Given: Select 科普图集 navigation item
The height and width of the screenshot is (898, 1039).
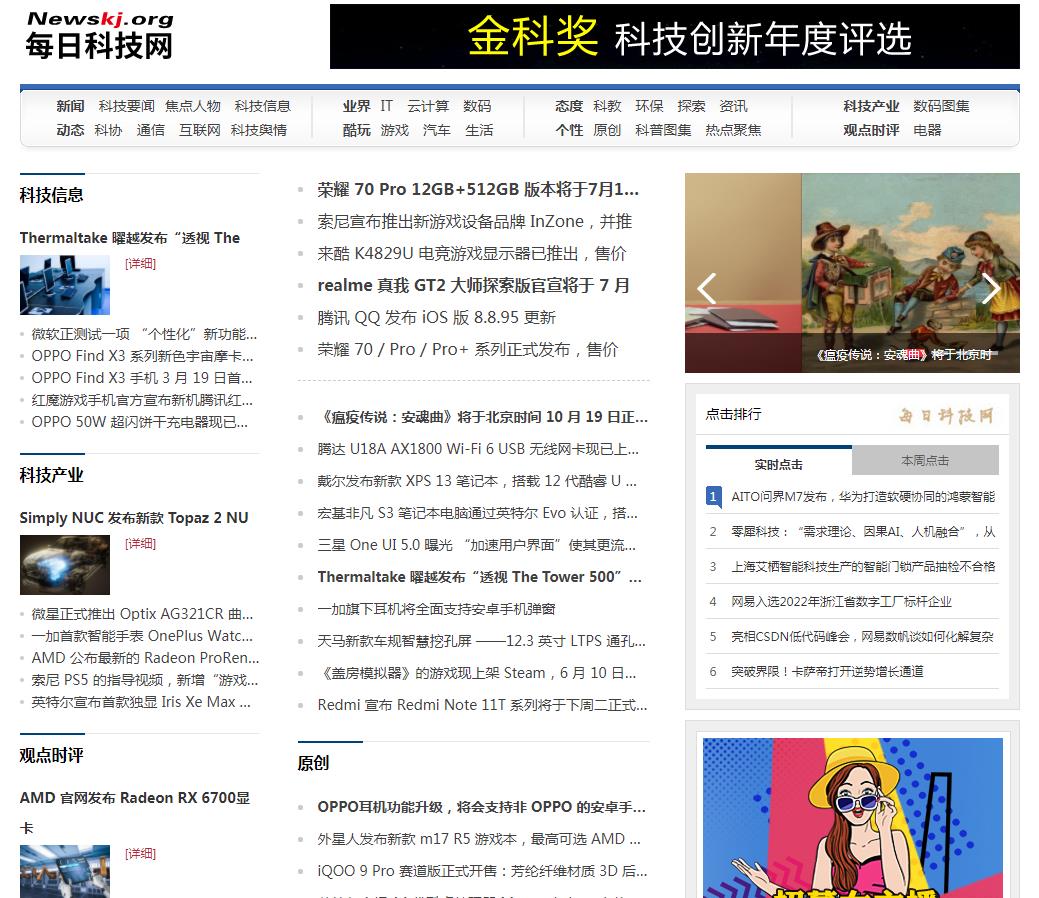Looking at the screenshot, I should click(663, 130).
